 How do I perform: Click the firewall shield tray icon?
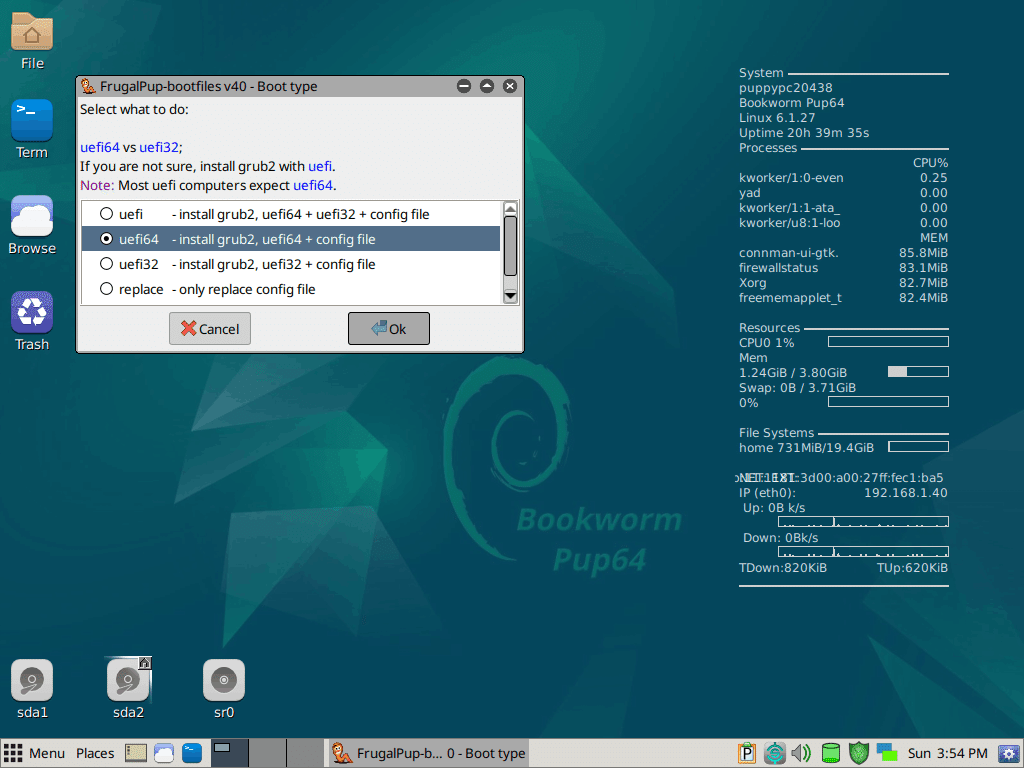point(859,753)
